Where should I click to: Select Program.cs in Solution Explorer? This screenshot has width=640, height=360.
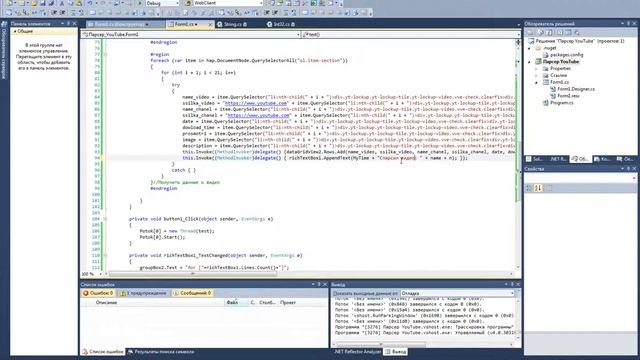pyautogui.click(x=558, y=103)
